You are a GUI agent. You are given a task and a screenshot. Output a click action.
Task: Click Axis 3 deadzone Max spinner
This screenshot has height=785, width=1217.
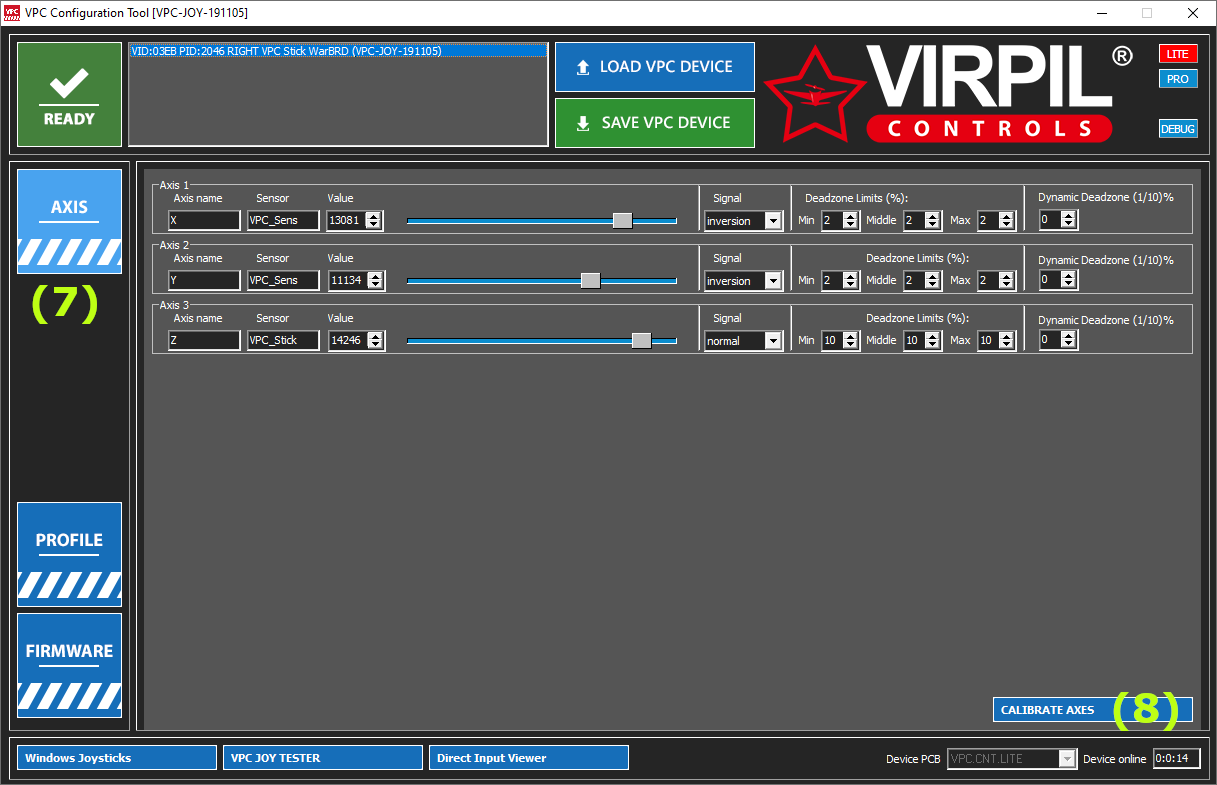pyautogui.click(x=997, y=341)
